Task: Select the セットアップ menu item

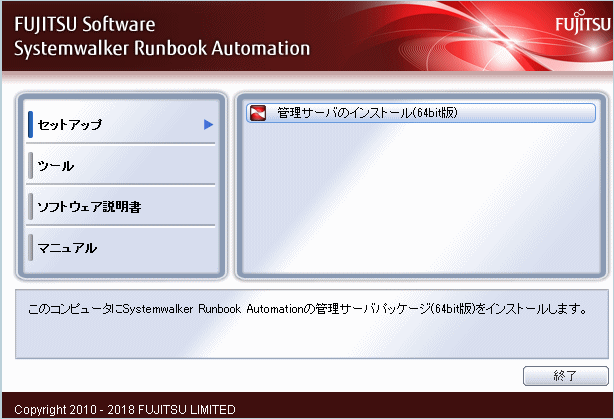Action: (121, 124)
